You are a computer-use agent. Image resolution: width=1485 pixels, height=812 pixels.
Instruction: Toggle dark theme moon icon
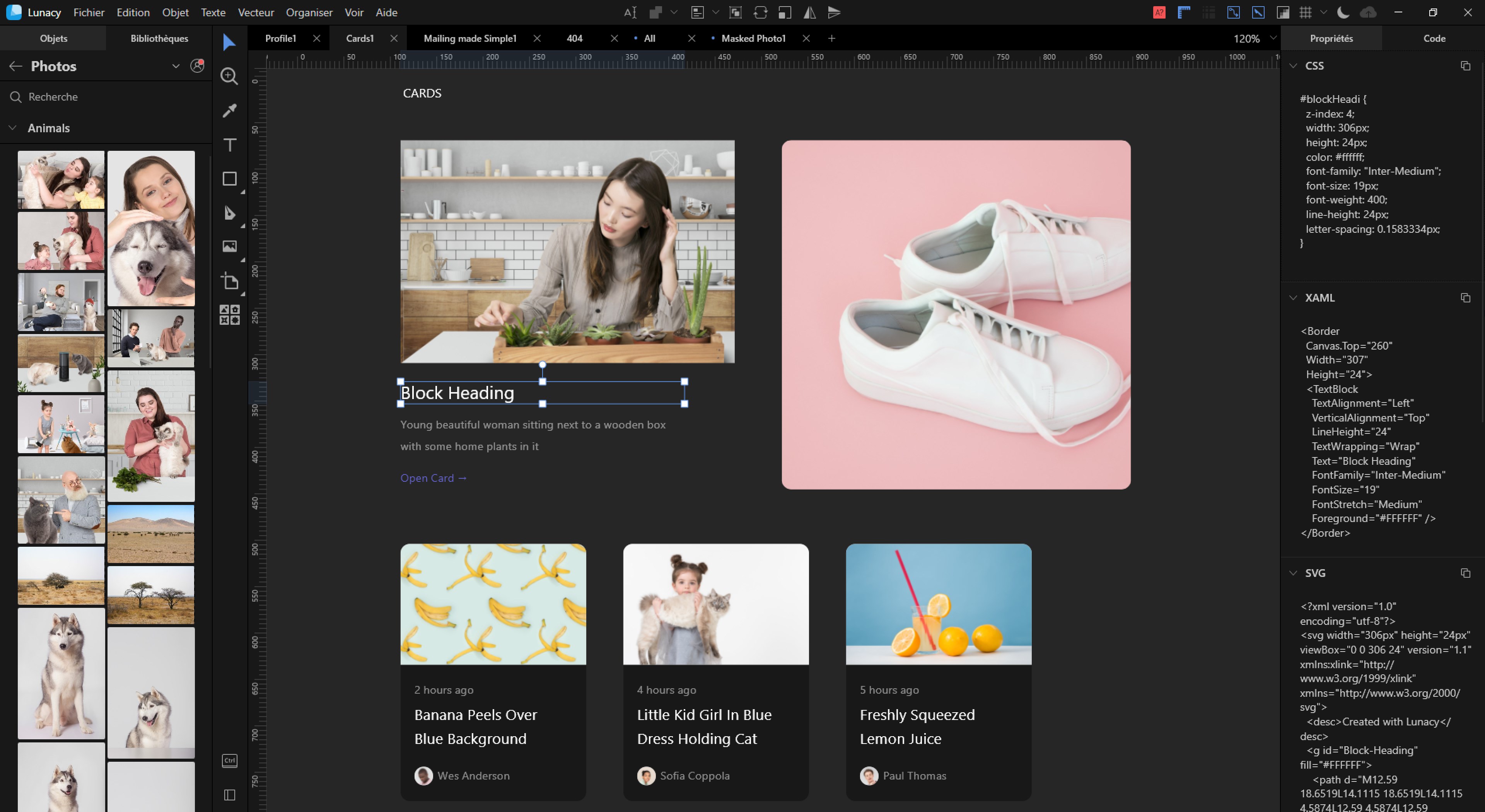click(x=1343, y=13)
